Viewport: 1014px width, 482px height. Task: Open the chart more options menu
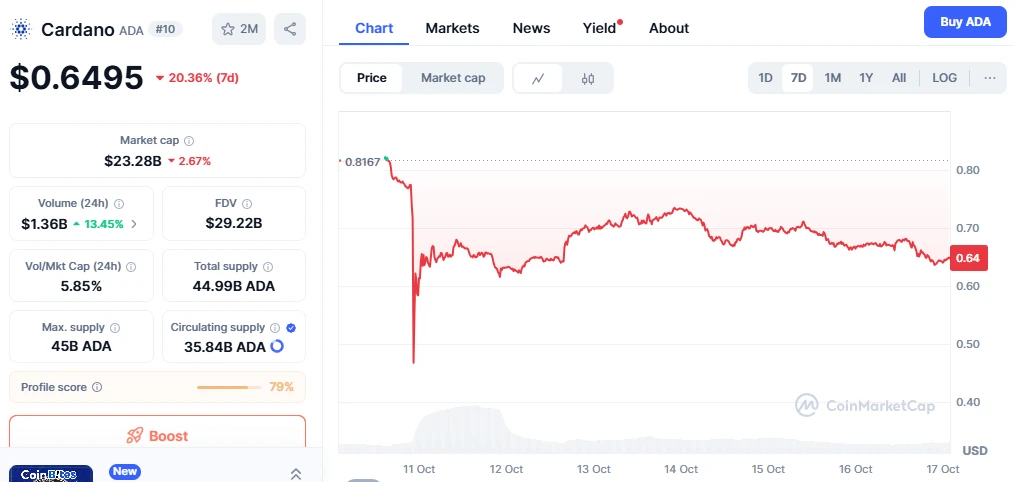[990, 78]
